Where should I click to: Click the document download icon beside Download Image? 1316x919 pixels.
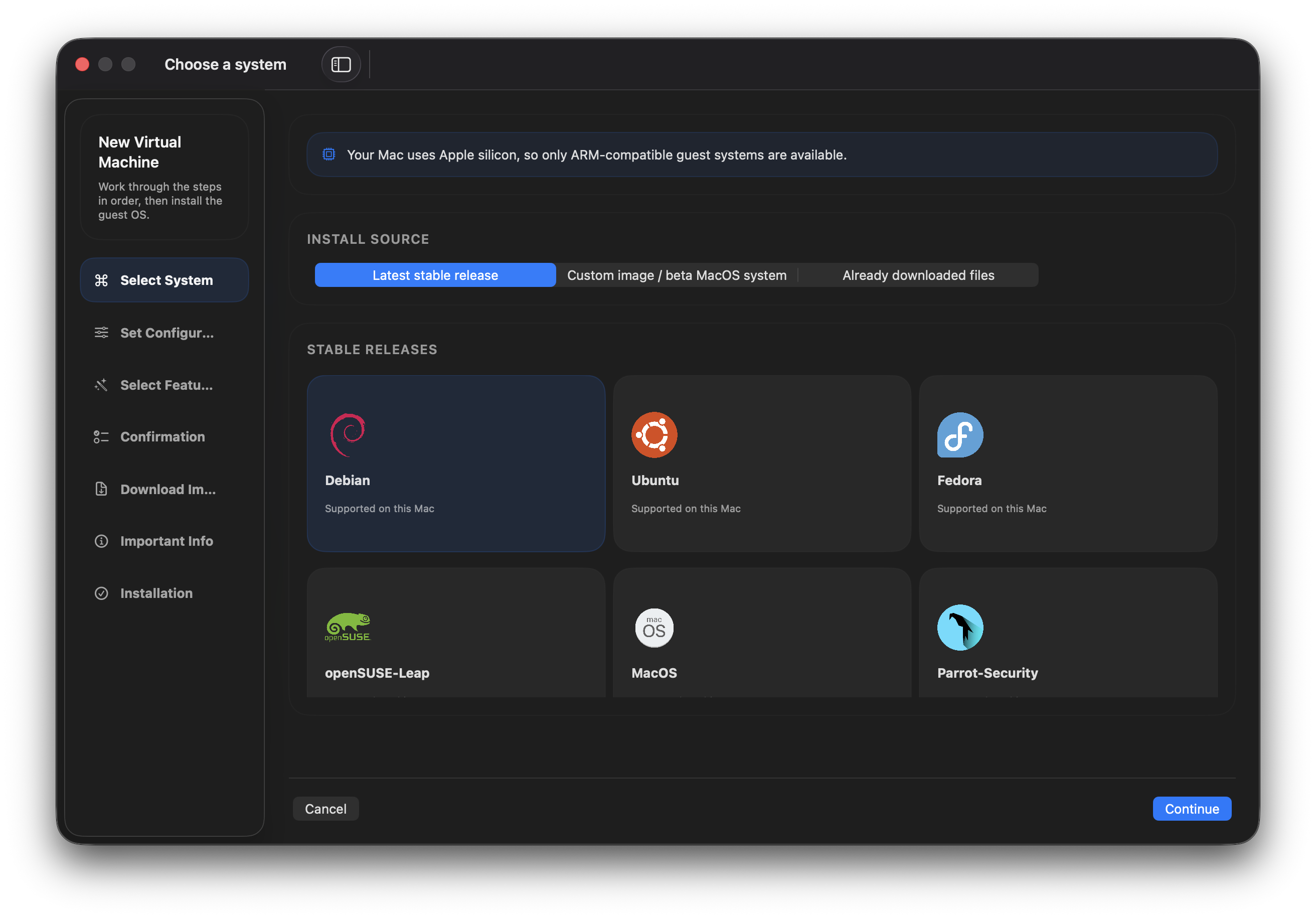click(101, 489)
